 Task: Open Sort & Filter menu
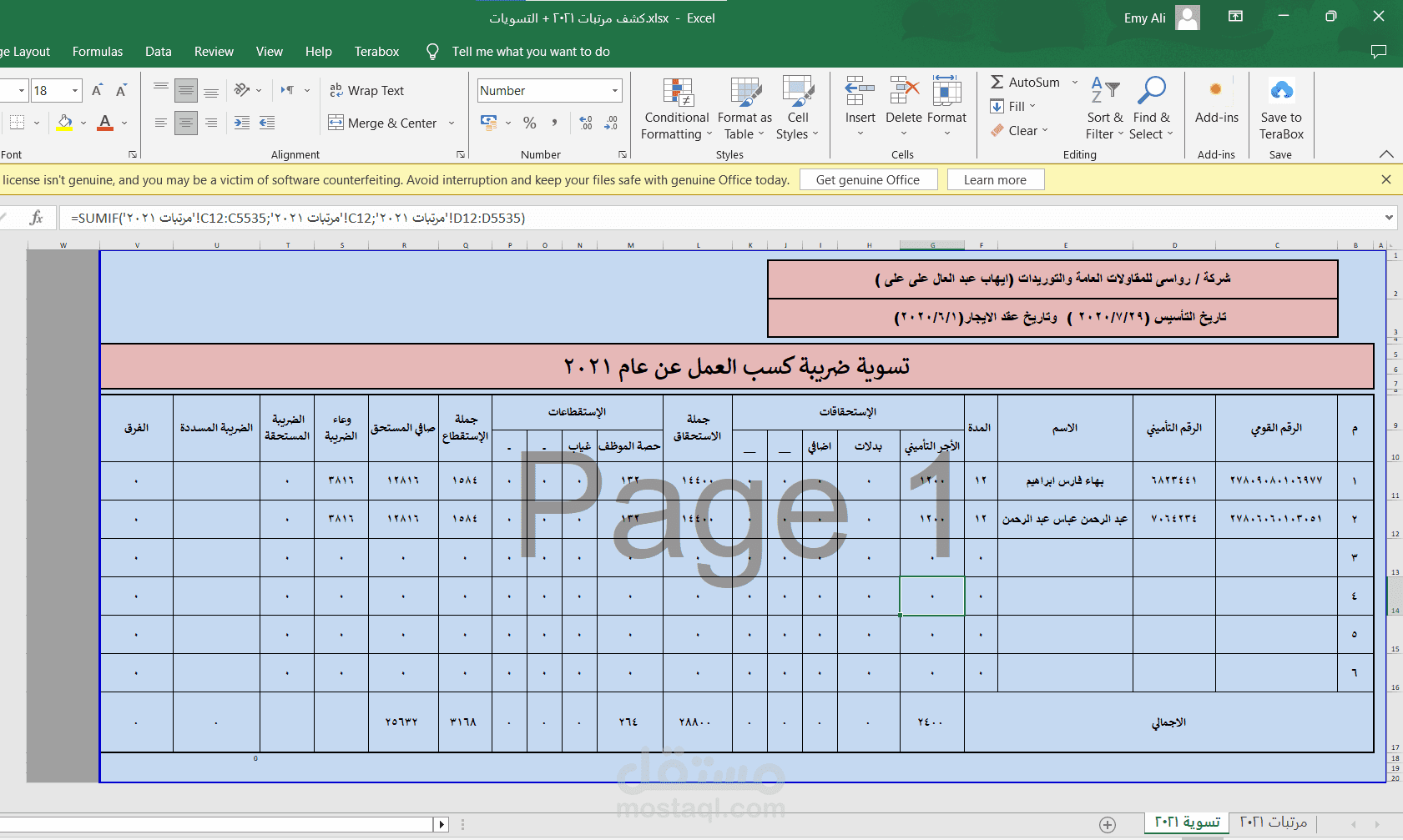1105,109
